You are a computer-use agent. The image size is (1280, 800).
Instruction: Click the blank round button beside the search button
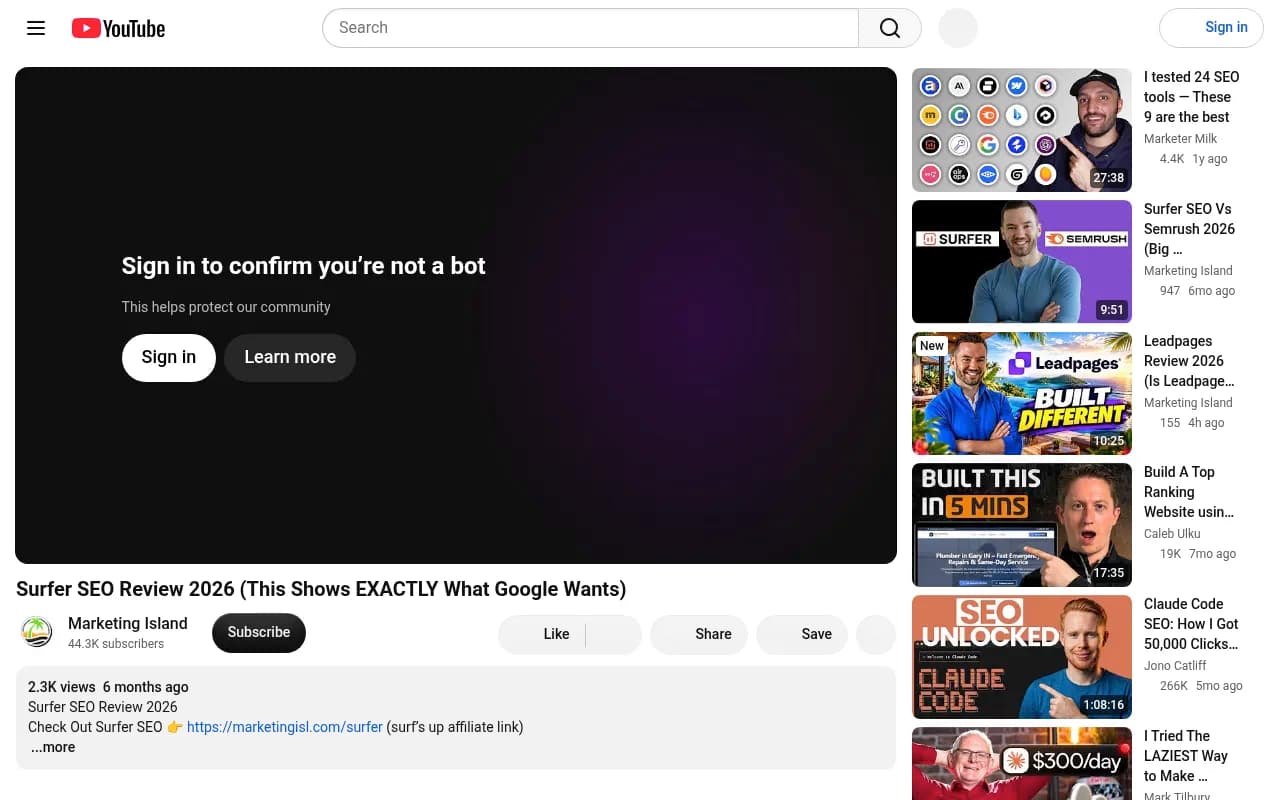(x=958, y=28)
